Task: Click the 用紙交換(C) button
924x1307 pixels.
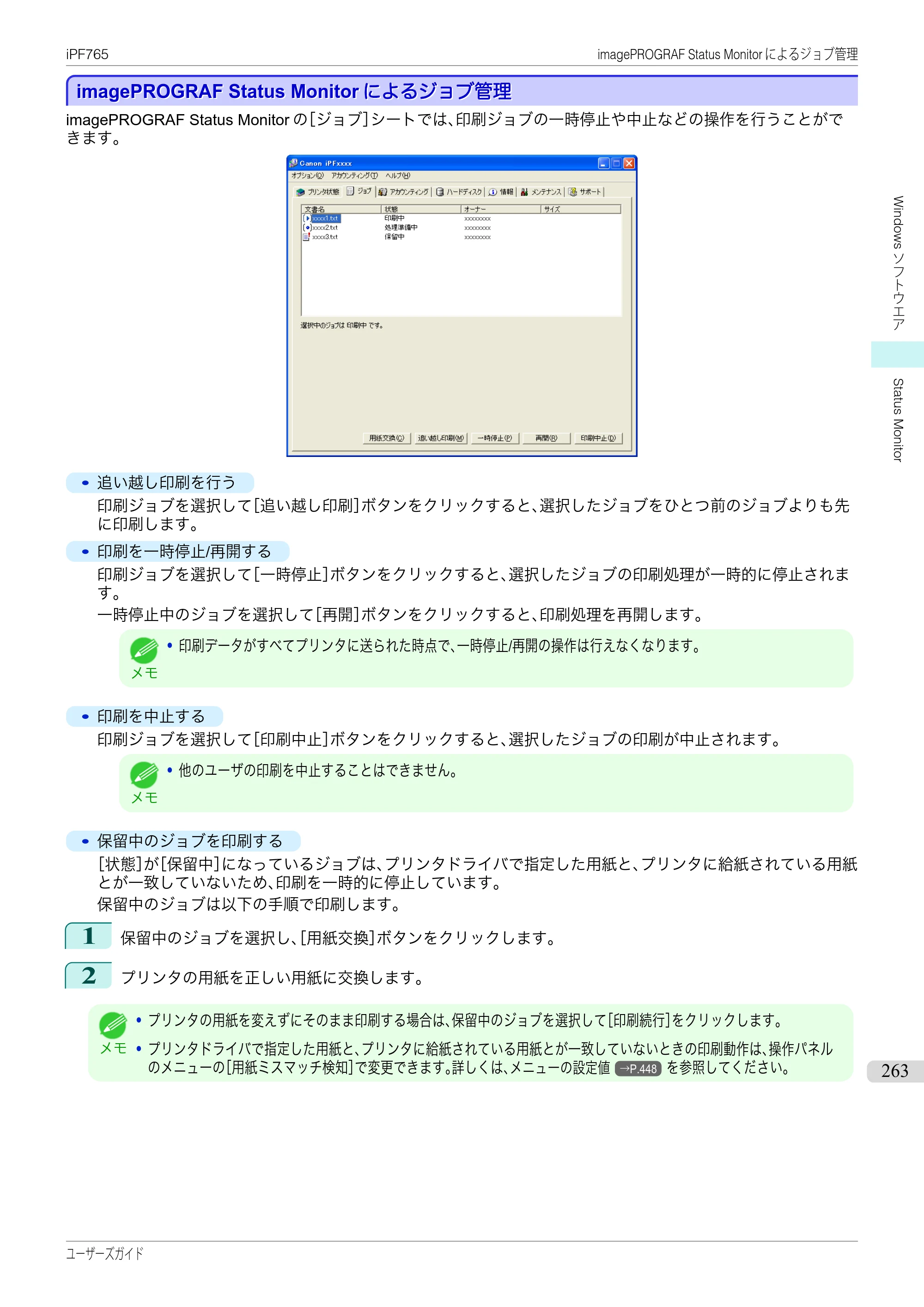Action: tap(387, 438)
